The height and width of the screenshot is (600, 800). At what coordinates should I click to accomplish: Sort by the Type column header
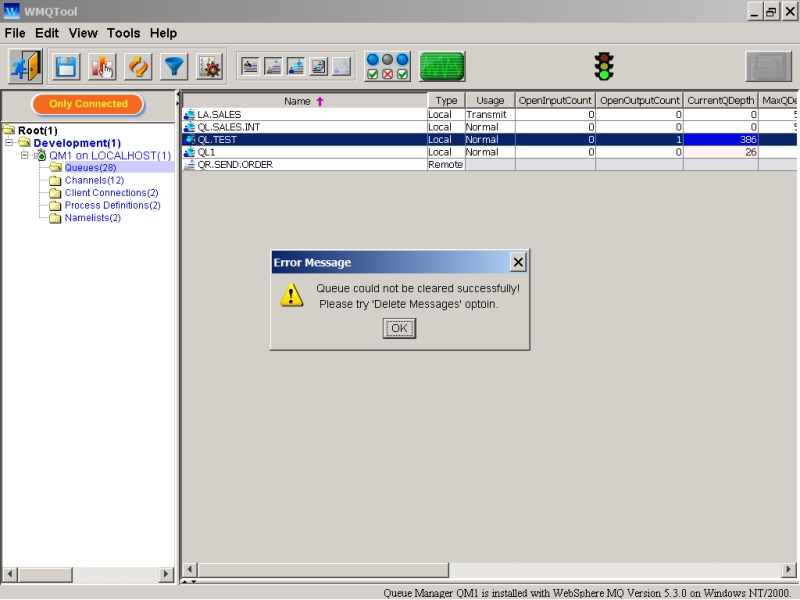446,101
